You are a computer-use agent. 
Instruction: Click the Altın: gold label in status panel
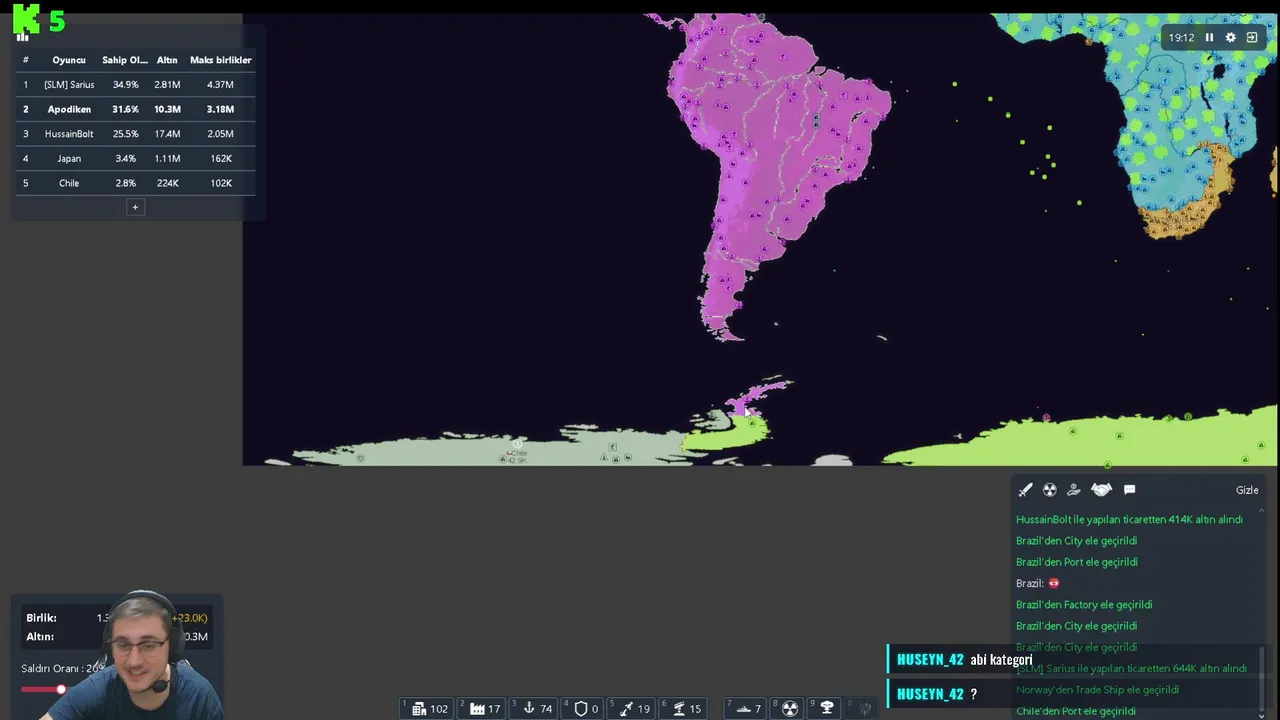pyautogui.click(x=40, y=637)
